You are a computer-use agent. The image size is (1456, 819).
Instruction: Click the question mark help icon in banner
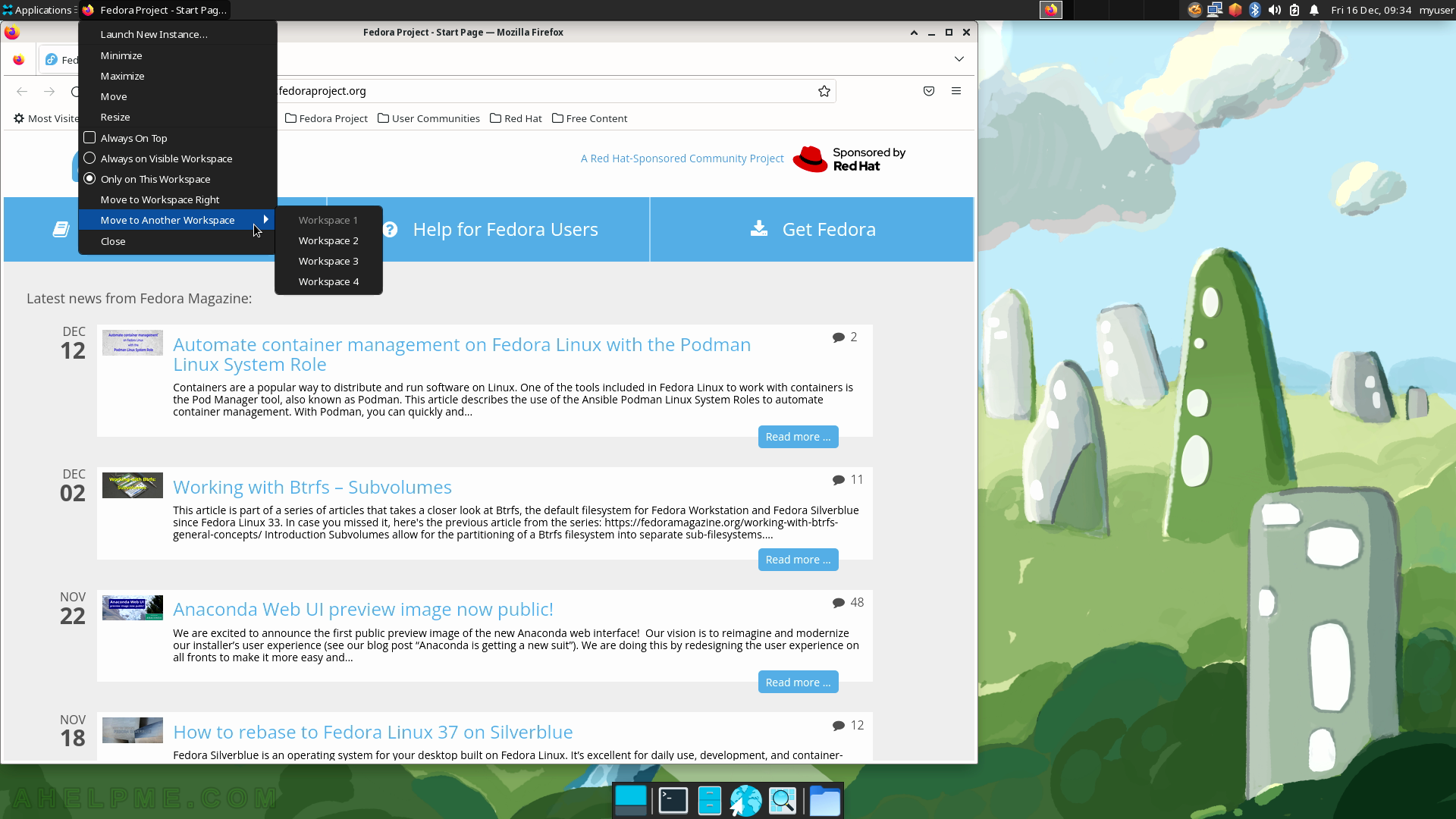pos(390,229)
